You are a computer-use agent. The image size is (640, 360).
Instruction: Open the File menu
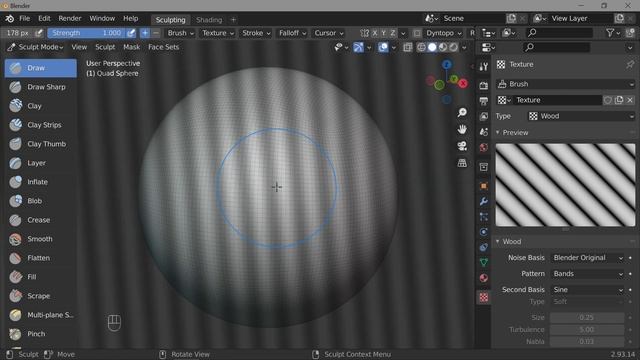point(24,18)
